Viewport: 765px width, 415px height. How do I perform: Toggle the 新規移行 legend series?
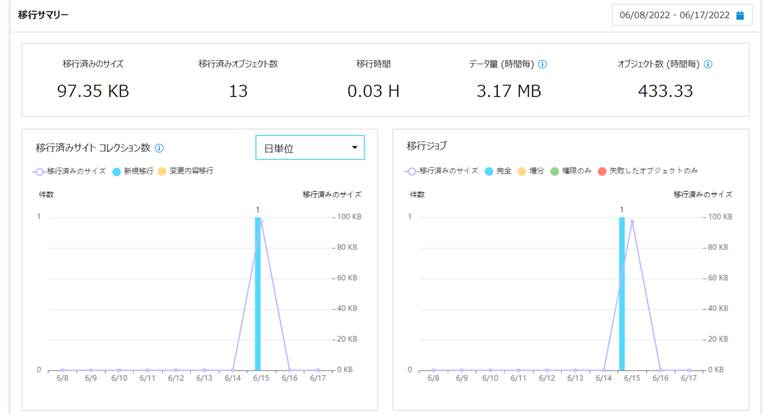(x=132, y=171)
